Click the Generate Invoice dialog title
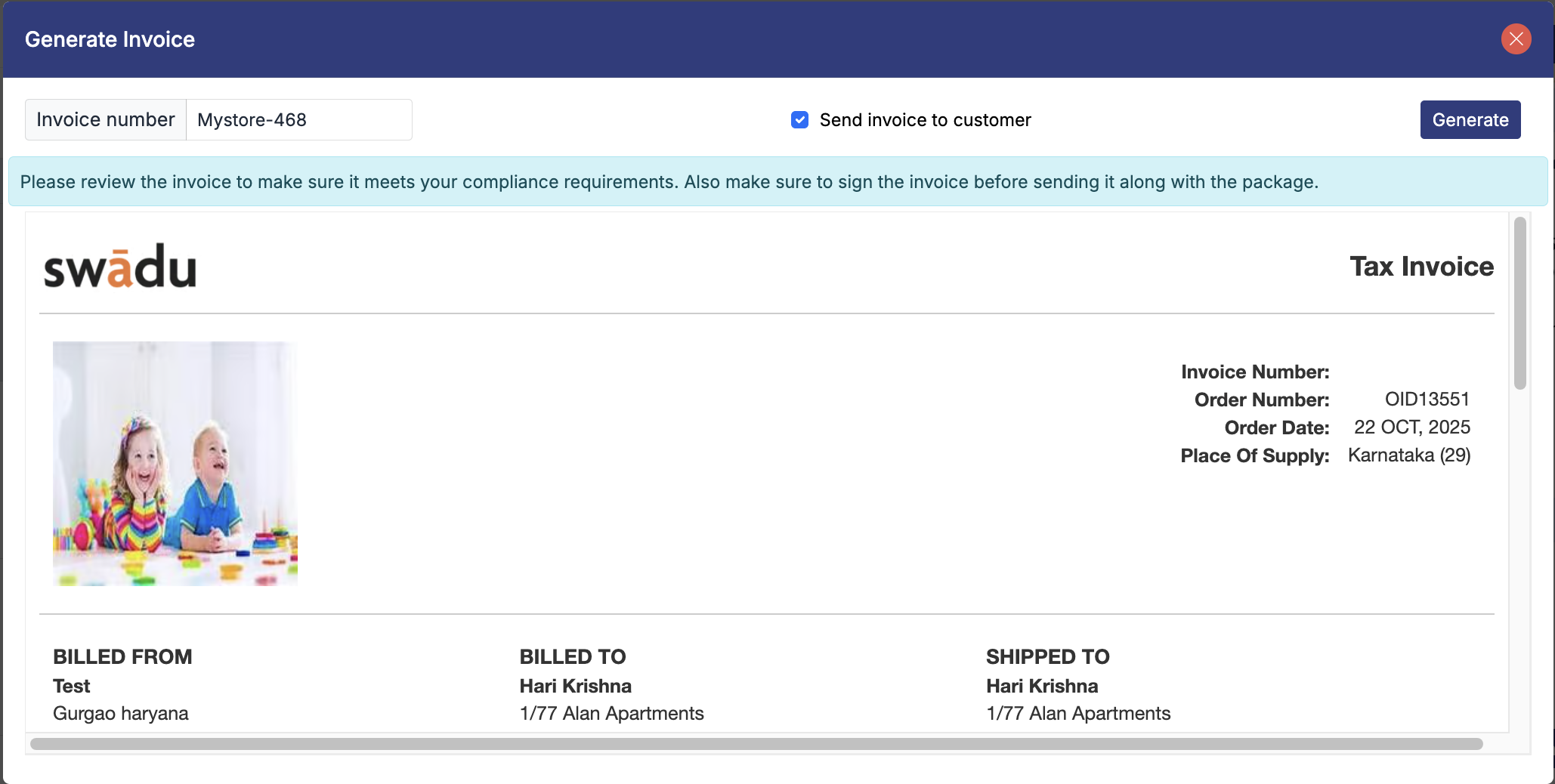Image resolution: width=1555 pixels, height=784 pixels. (x=110, y=39)
